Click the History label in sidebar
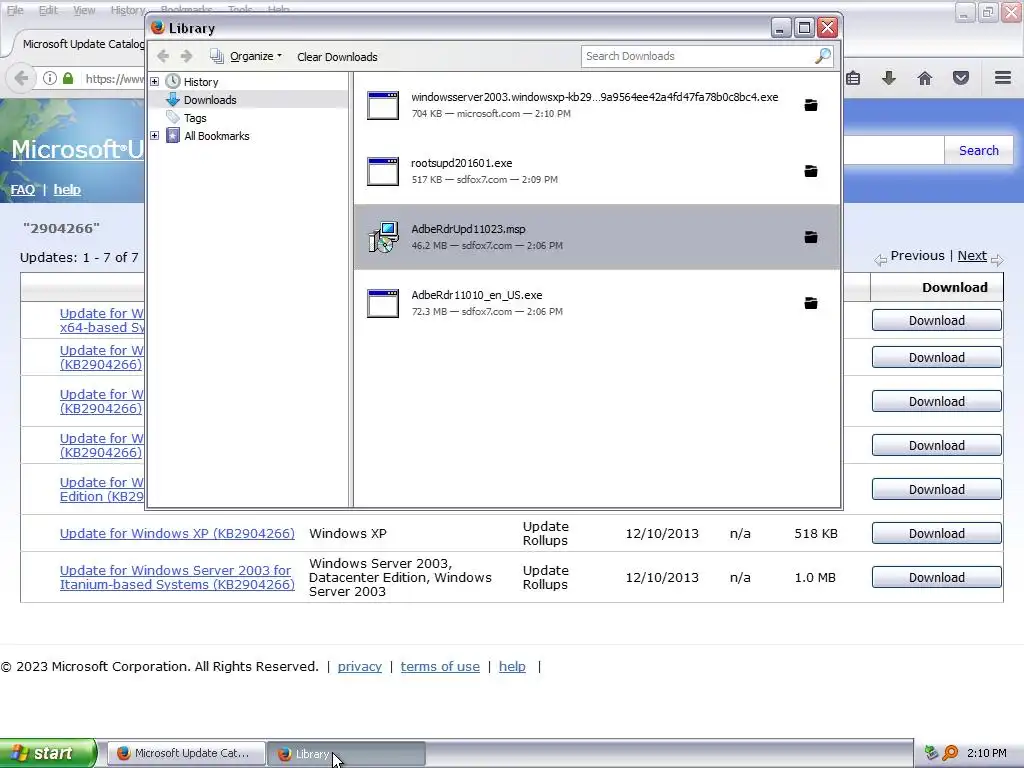Screen dimensions: 1024x768 pos(200,82)
